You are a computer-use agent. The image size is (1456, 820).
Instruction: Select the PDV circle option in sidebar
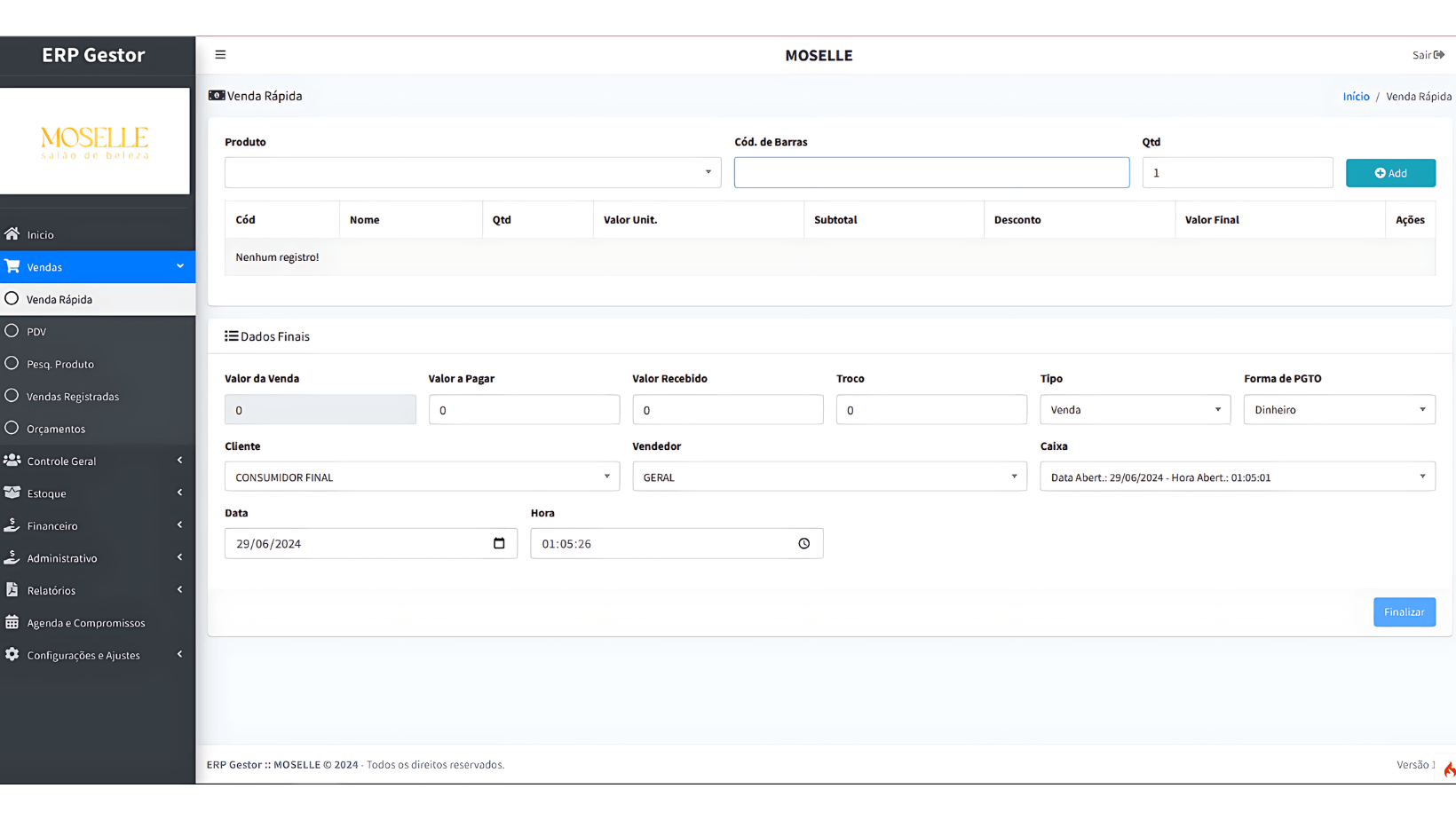click(12, 331)
